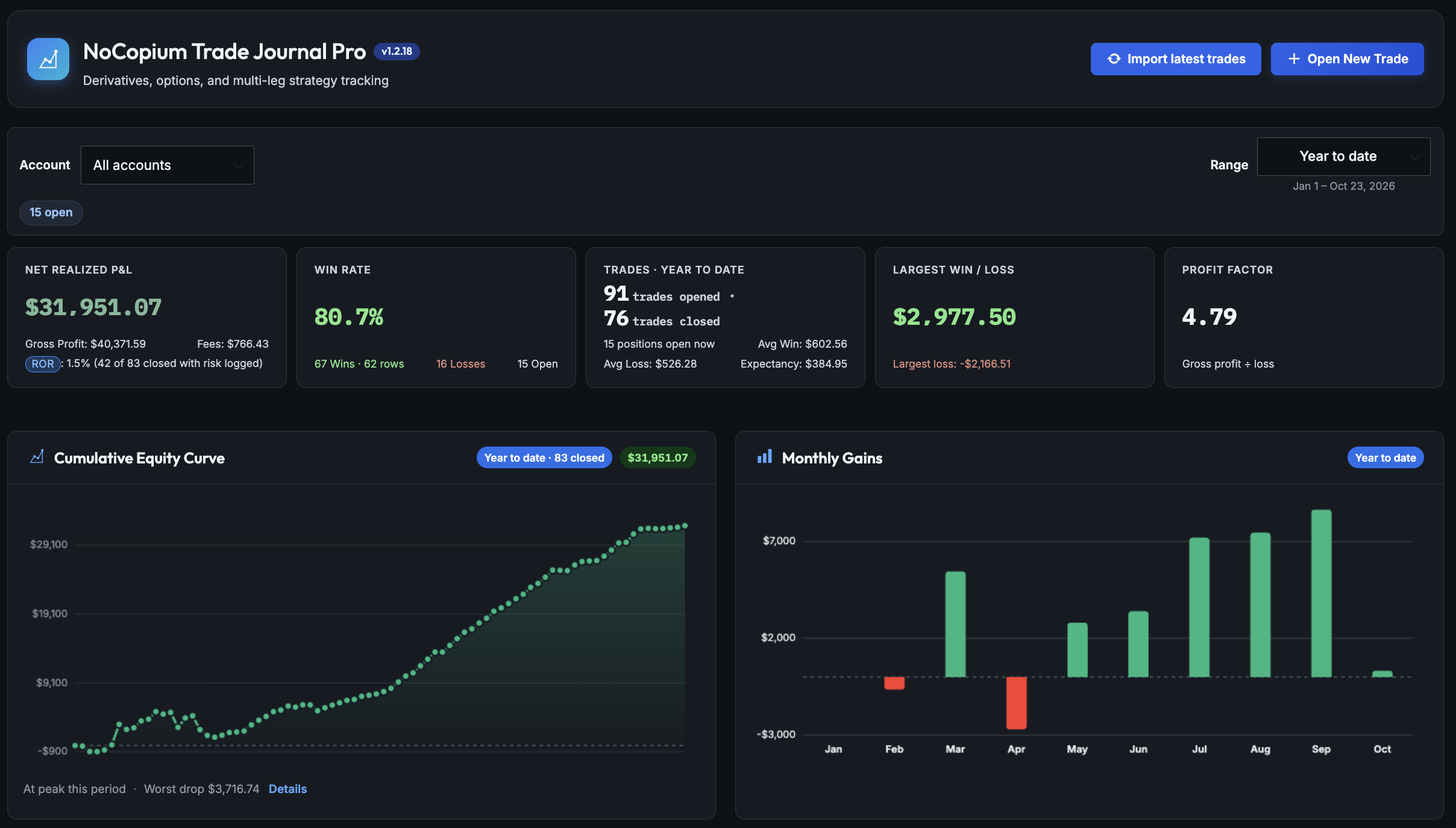The image size is (1456, 828).
Task: Select the green March bar in Monthly Gains
Action: [x=955, y=624]
